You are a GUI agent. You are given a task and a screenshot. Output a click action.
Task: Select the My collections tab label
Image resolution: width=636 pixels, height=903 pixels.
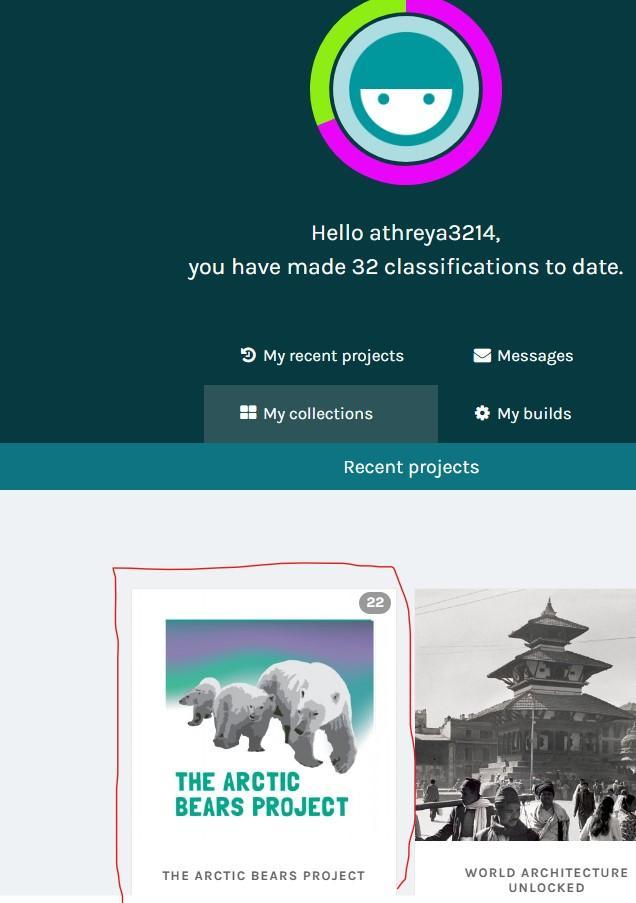pyautogui.click(x=318, y=413)
